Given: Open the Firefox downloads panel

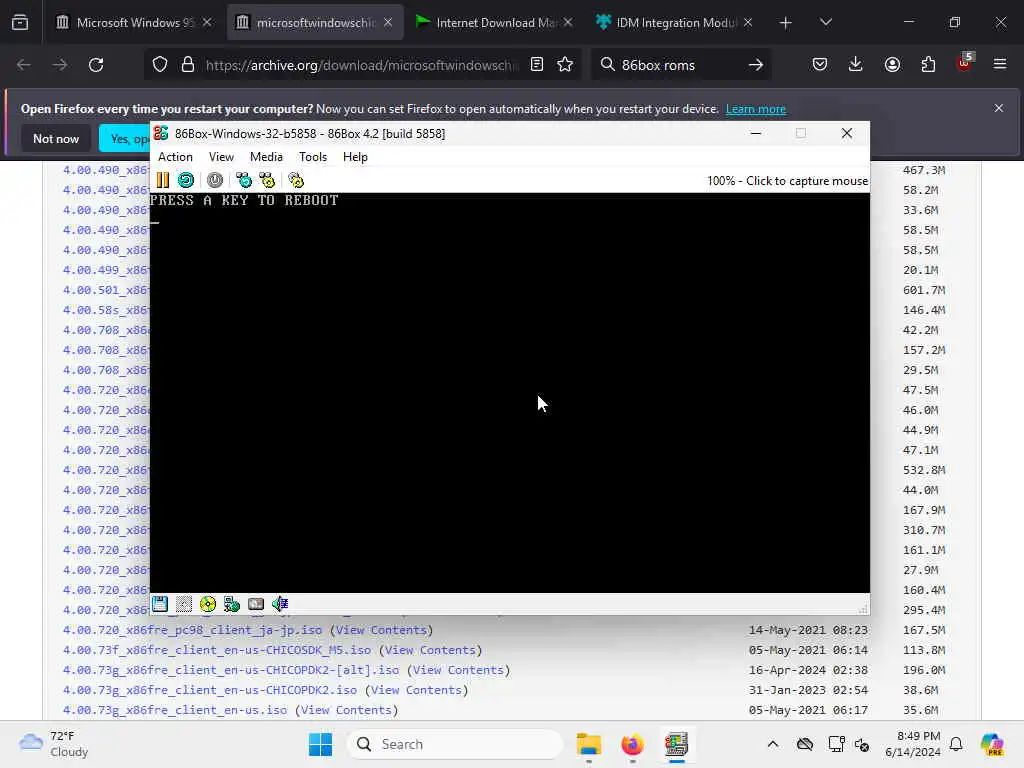Looking at the screenshot, I should [856, 65].
